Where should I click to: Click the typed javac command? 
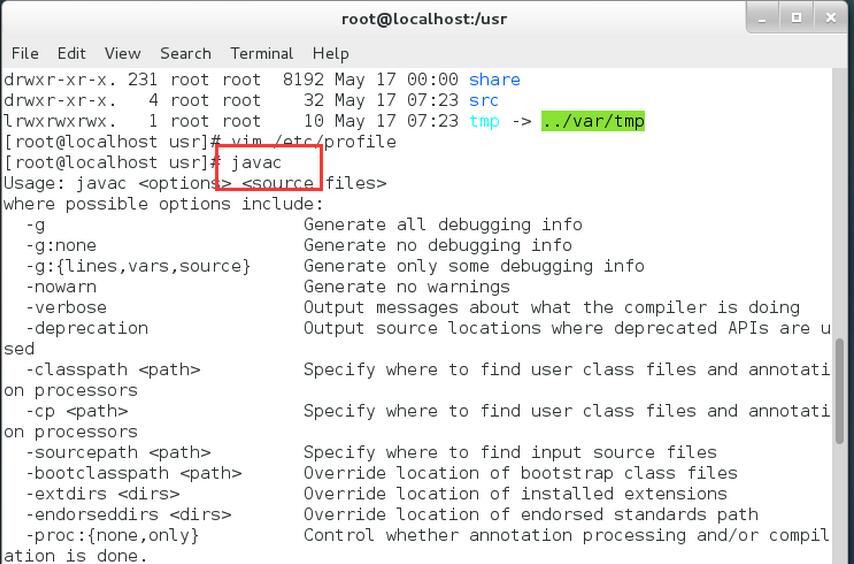click(x=256, y=162)
